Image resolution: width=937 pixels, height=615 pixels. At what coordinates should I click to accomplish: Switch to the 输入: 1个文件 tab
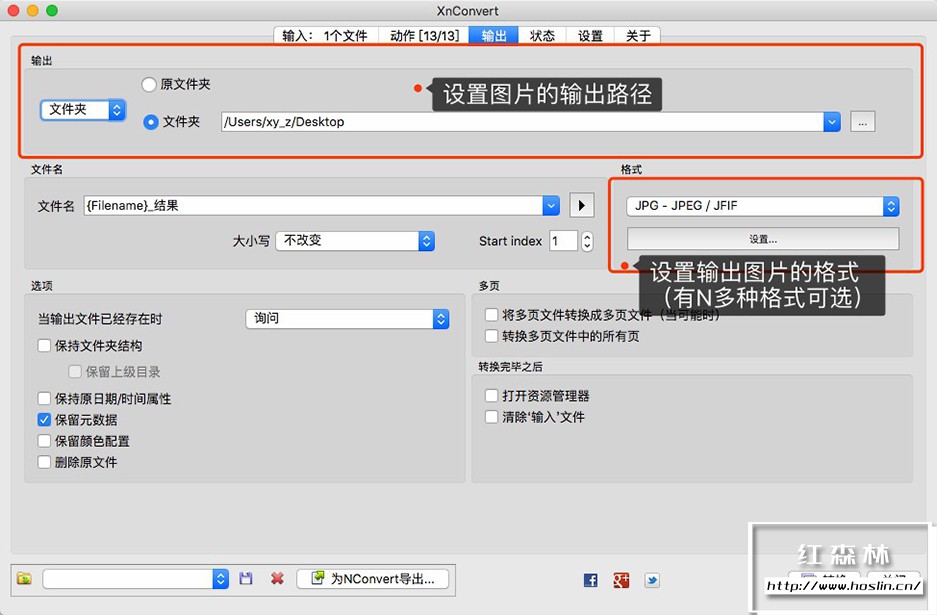click(325, 36)
